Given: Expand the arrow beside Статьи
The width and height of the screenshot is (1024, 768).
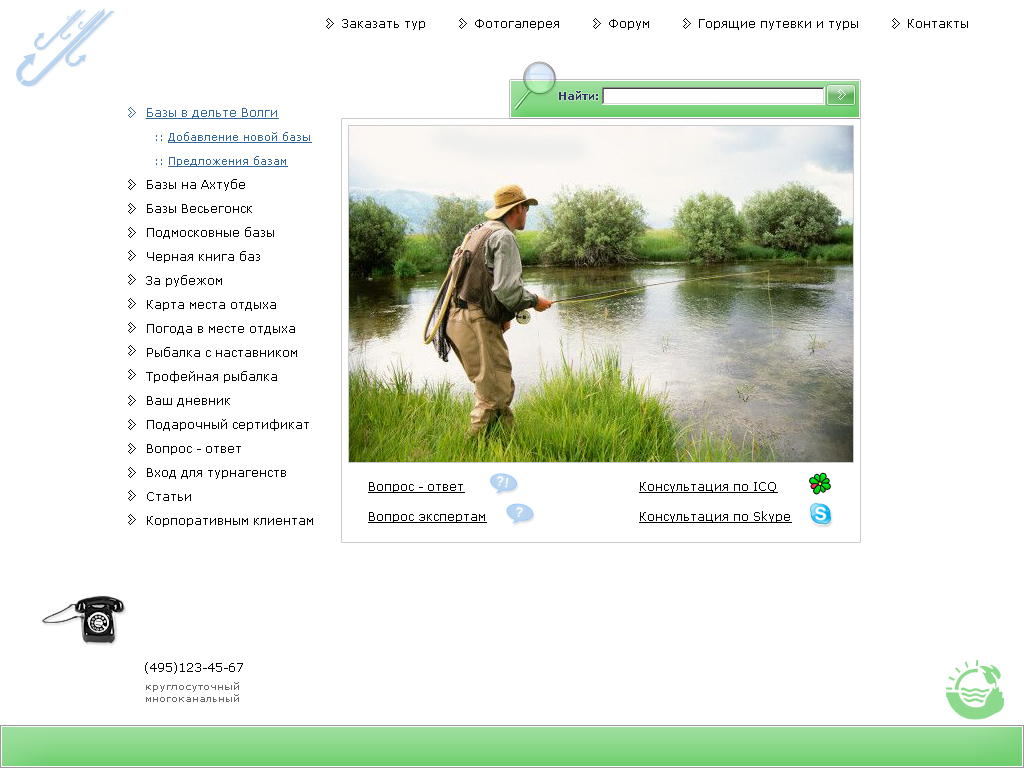Looking at the screenshot, I should pyautogui.click(x=132, y=496).
